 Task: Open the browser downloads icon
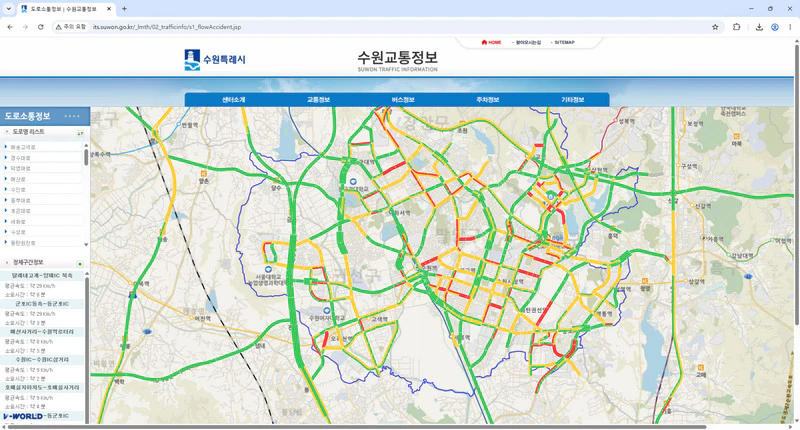[x=759, y=27]
